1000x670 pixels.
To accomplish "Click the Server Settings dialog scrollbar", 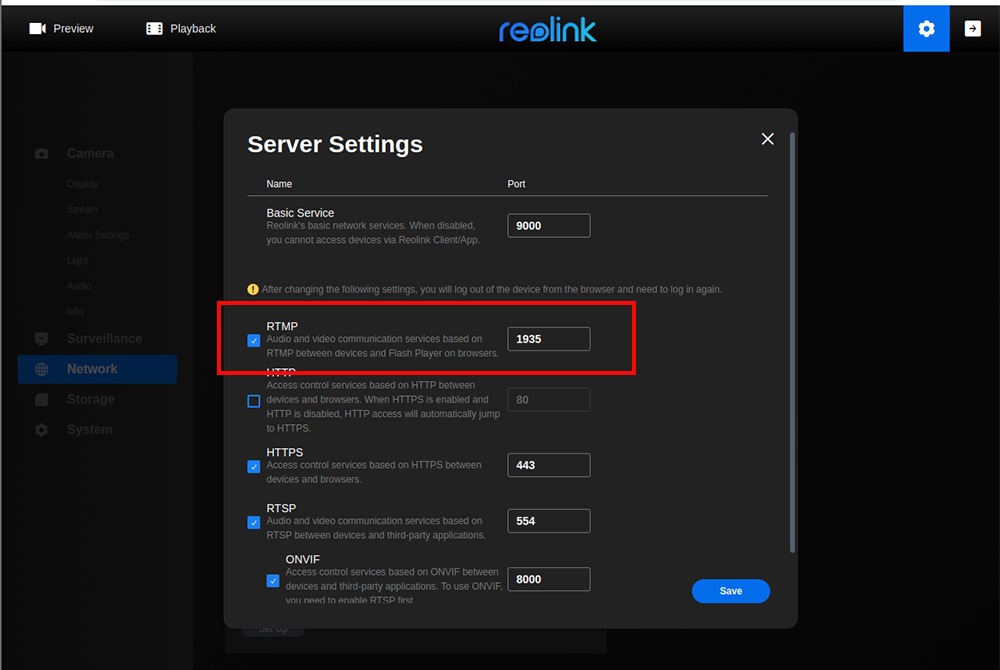I will coord(793,340).
